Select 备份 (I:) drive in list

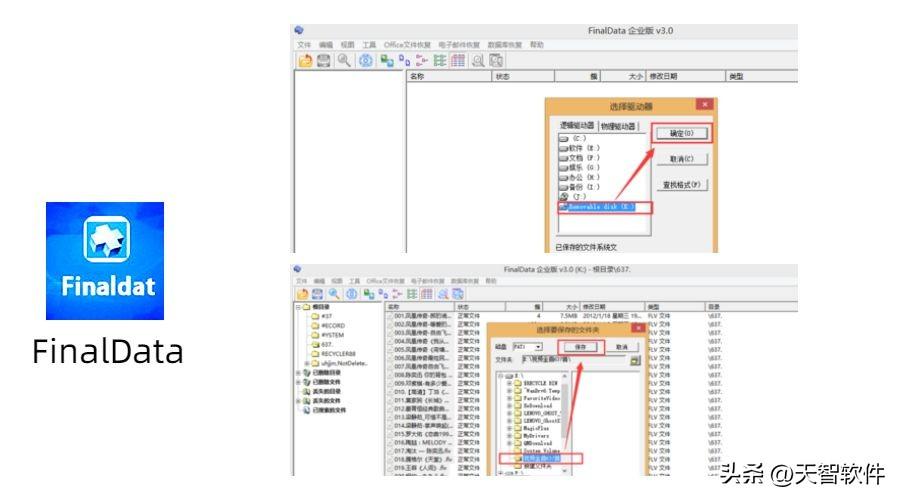click(x=579, y=187)
